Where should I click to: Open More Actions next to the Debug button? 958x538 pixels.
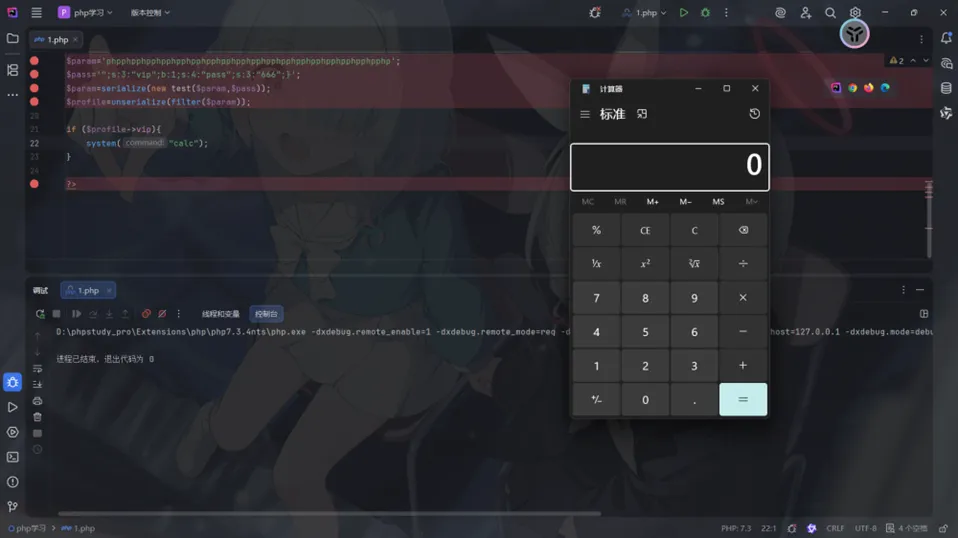[726, 12]
